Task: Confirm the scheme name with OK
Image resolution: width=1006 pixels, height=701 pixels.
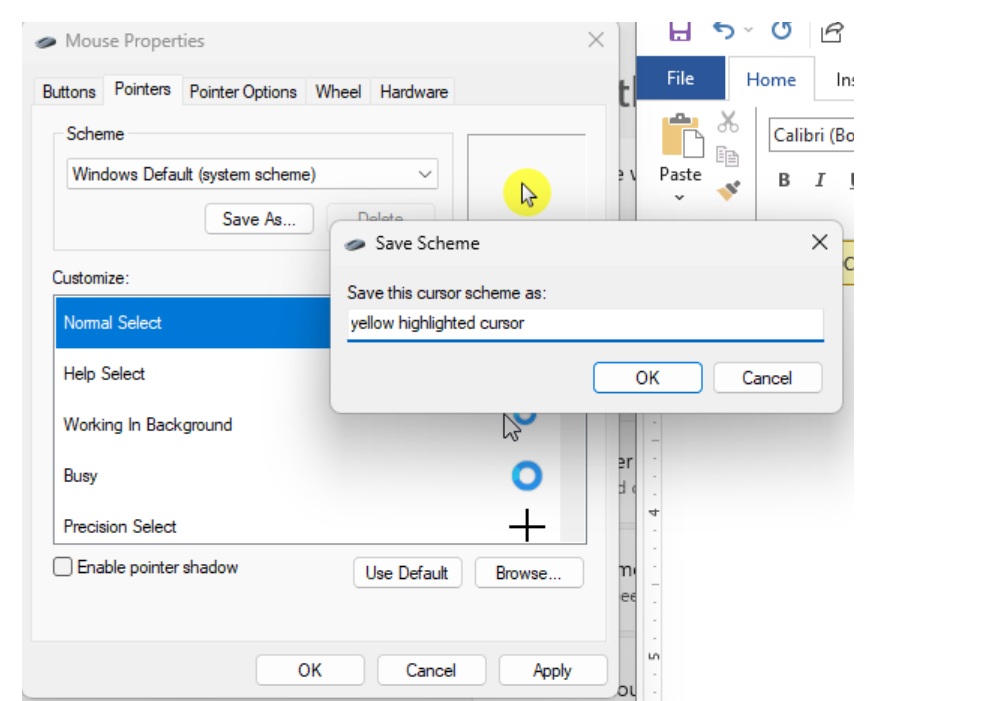Action: pos(647,377)
